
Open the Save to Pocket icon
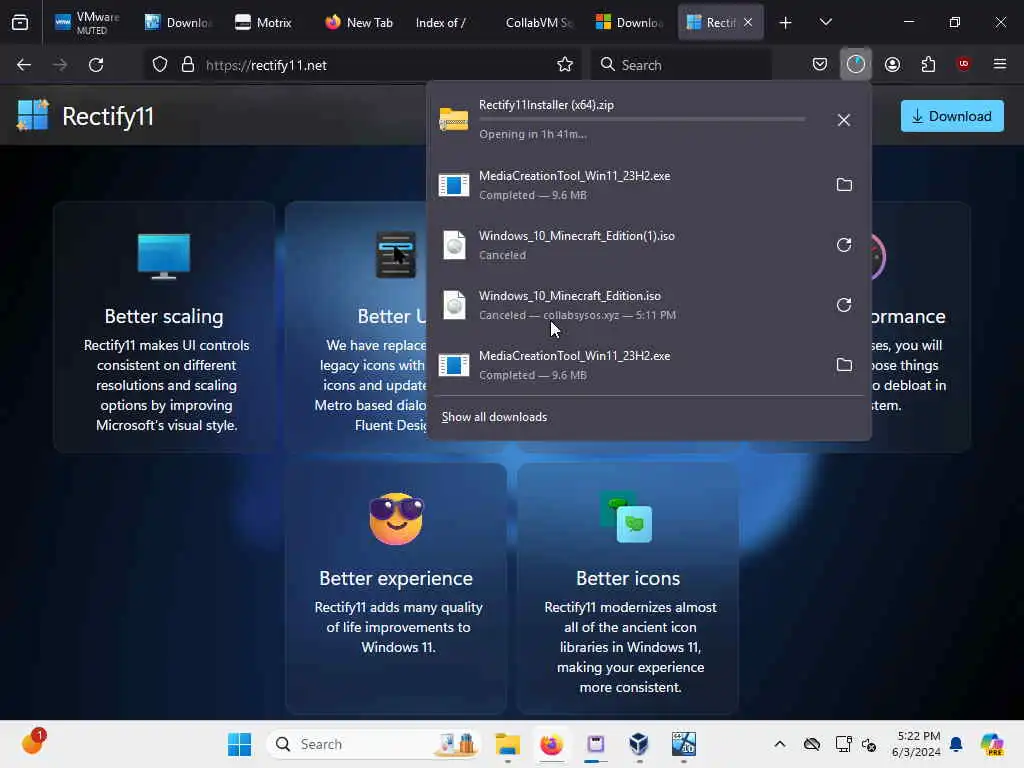point(820,64)
